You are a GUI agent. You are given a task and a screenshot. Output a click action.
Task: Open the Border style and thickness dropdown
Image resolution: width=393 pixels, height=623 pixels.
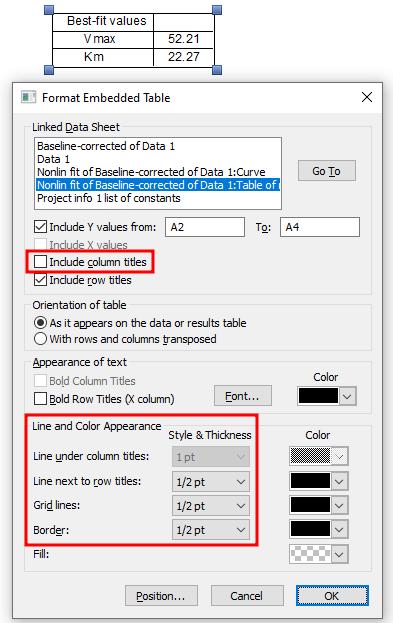pos(211,530)
